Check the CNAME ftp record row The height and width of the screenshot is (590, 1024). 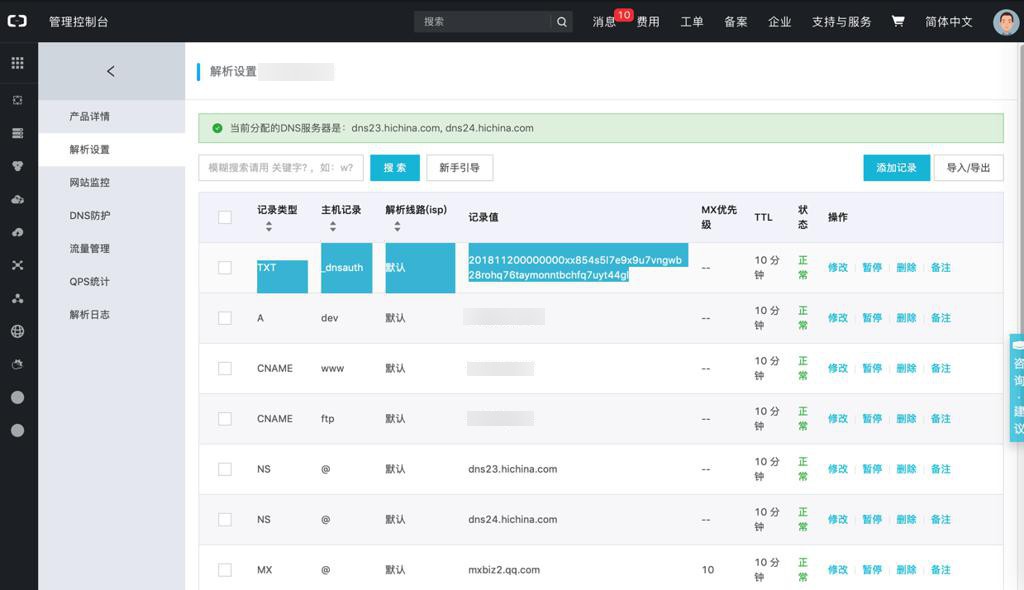click(x=225, y=419)
